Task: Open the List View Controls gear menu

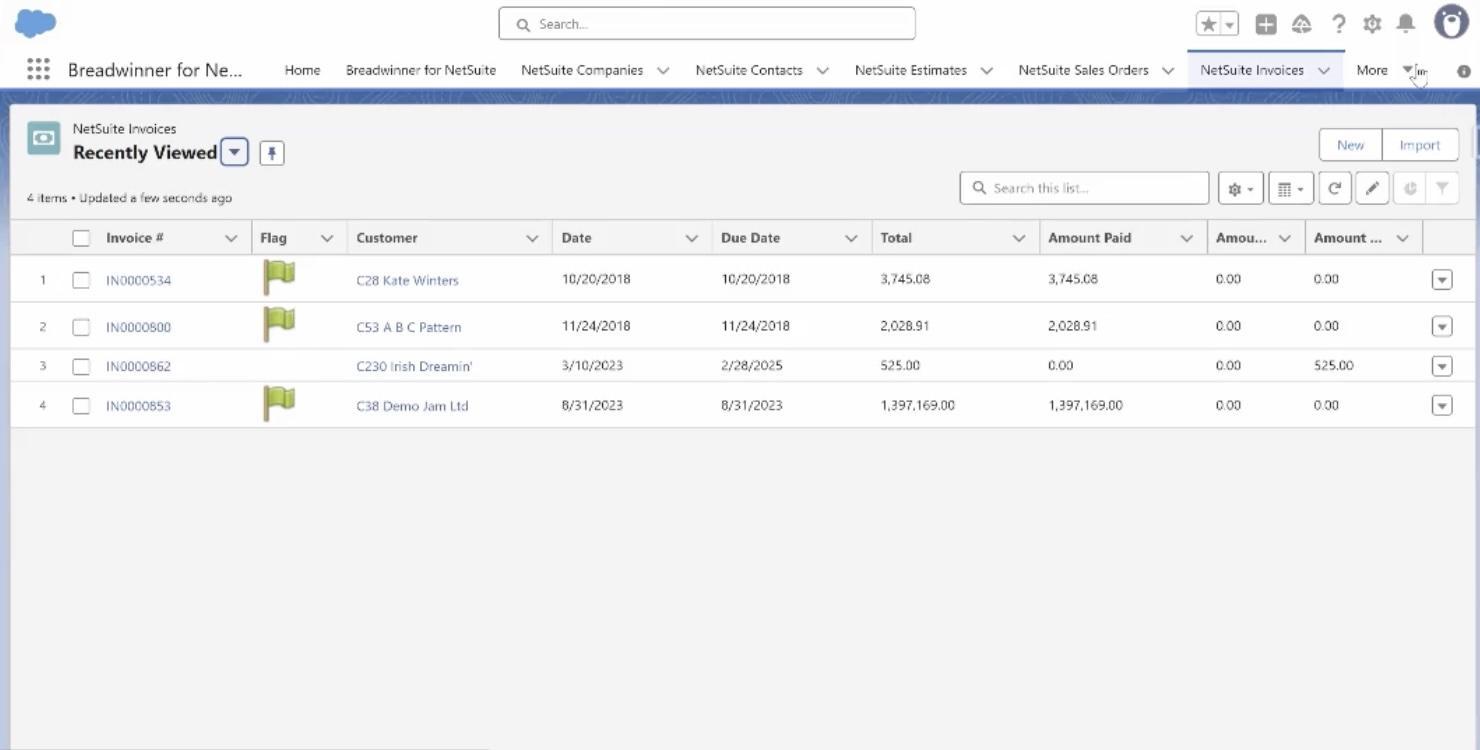Action: pyautogui.click(x=1238, y=187)
